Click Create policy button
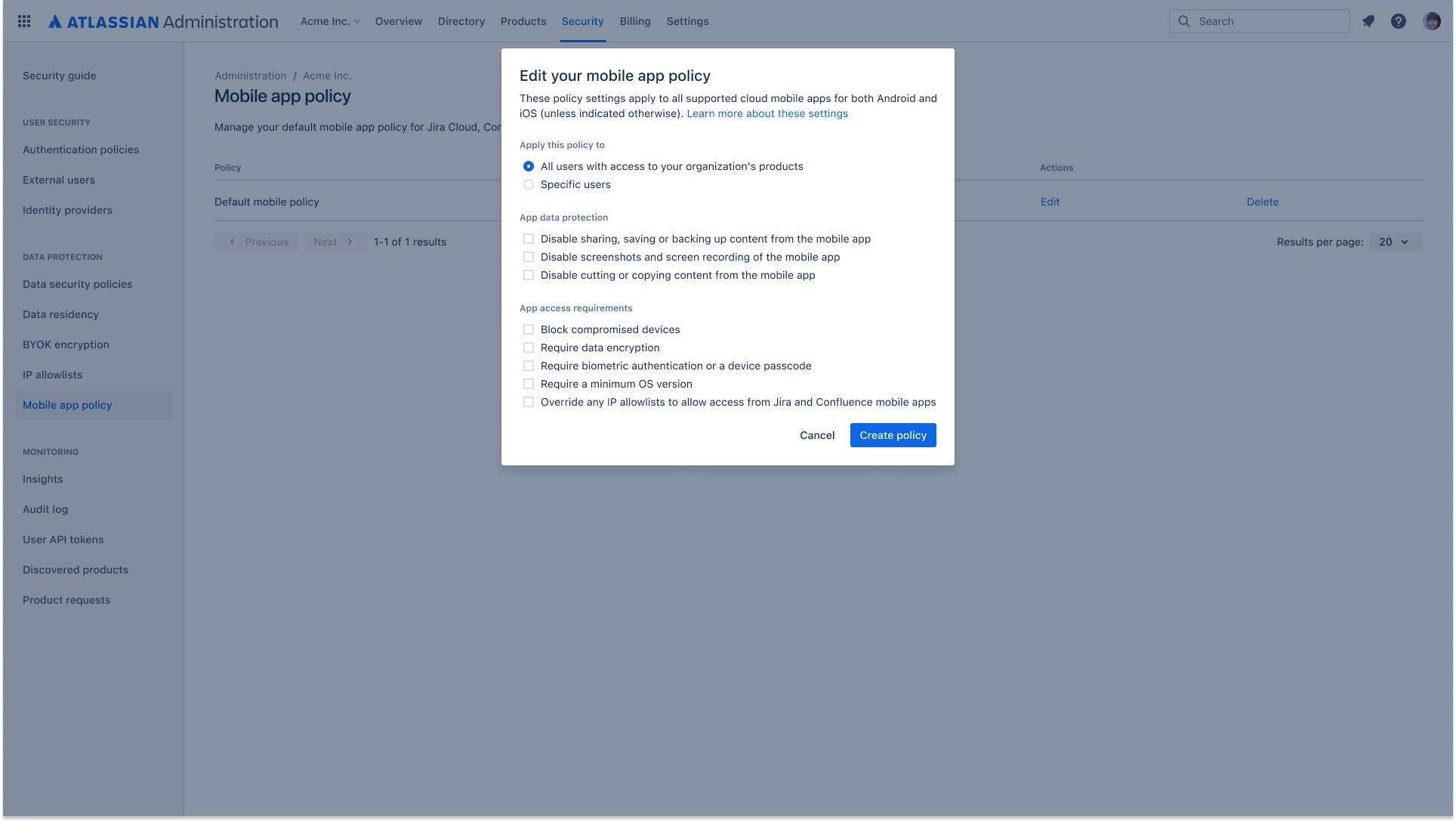Screen dimensions: 1456x822 [893, 435]
